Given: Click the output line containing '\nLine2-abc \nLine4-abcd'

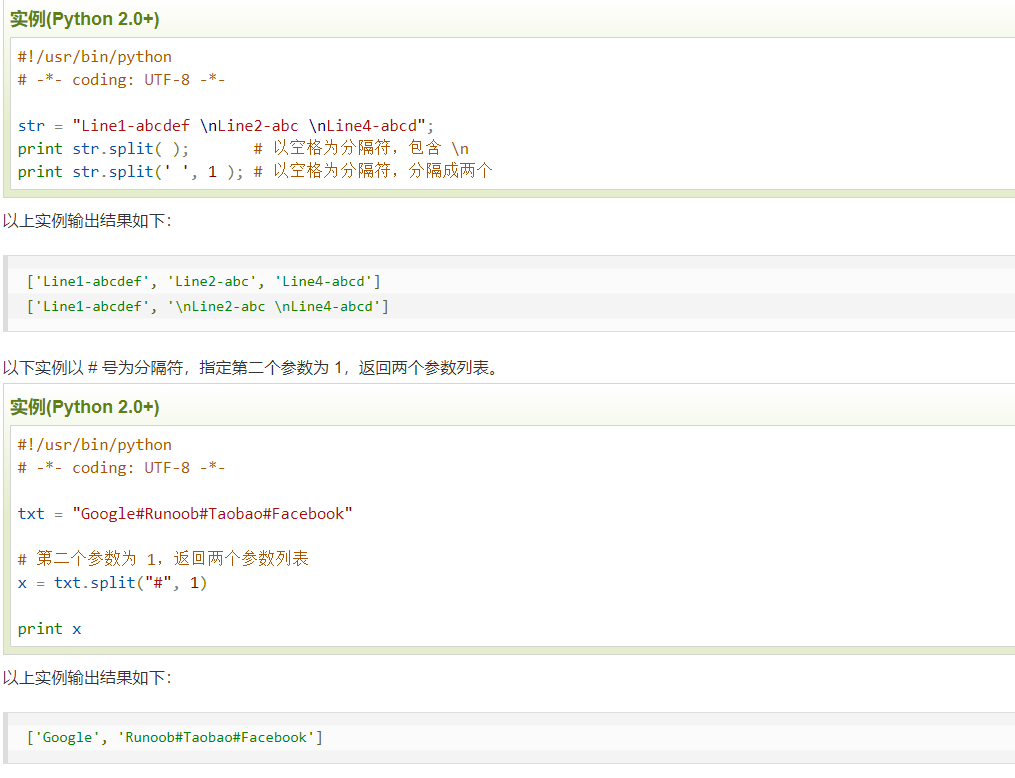Looking at the screenshot, I should pos(208,306).
